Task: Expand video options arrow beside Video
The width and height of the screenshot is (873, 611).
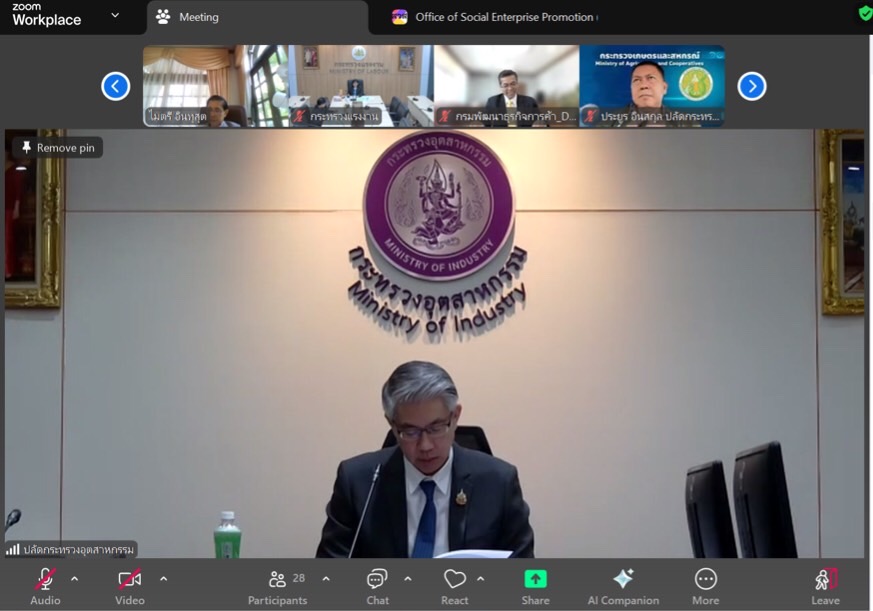Action: tap(164, 579)
